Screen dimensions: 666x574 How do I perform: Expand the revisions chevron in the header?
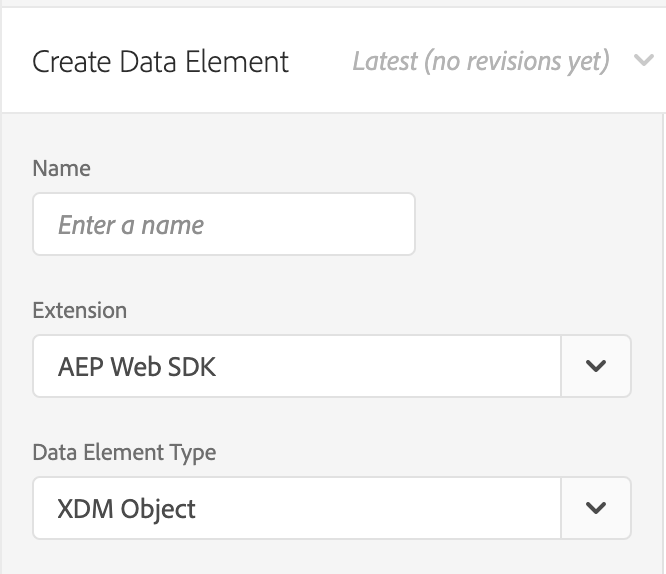tap(643, 62)
